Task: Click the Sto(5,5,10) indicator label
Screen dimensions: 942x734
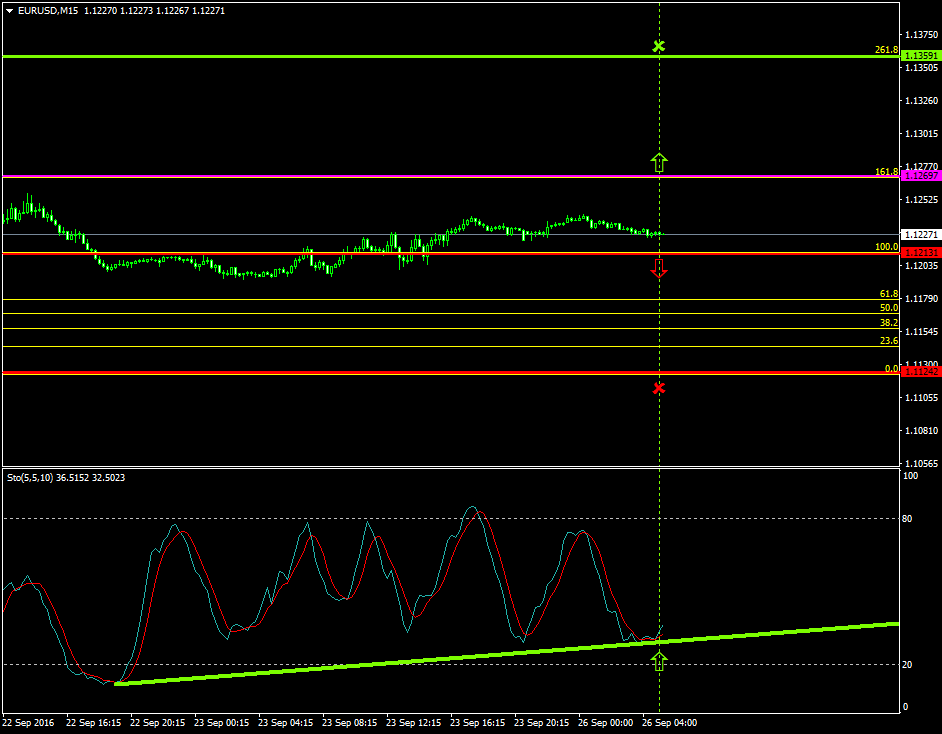Action: click(35, 478)
